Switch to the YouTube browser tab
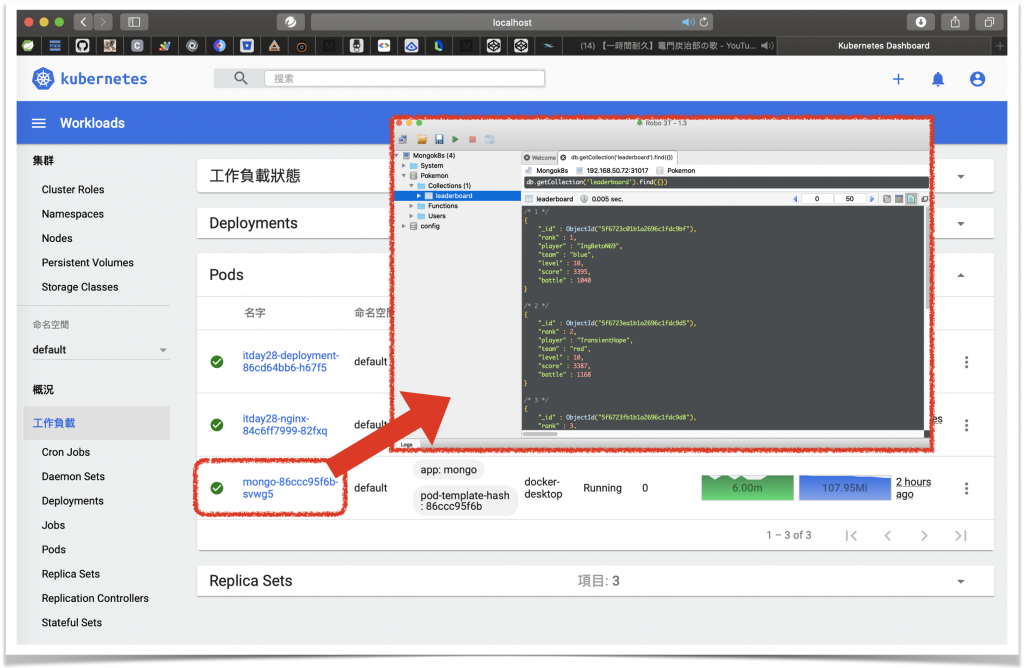Viewport: 1024px width, 668px height. tap(667, 46)
